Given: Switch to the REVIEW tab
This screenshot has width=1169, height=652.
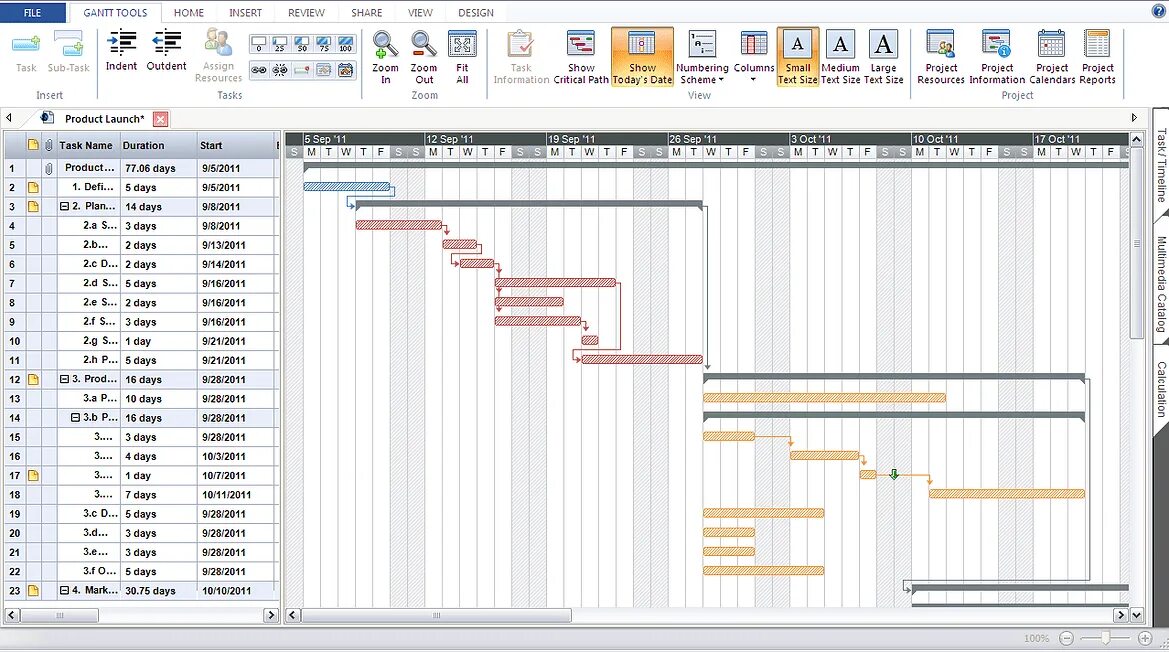Looking at the screenshot, I should pos(306,13).
